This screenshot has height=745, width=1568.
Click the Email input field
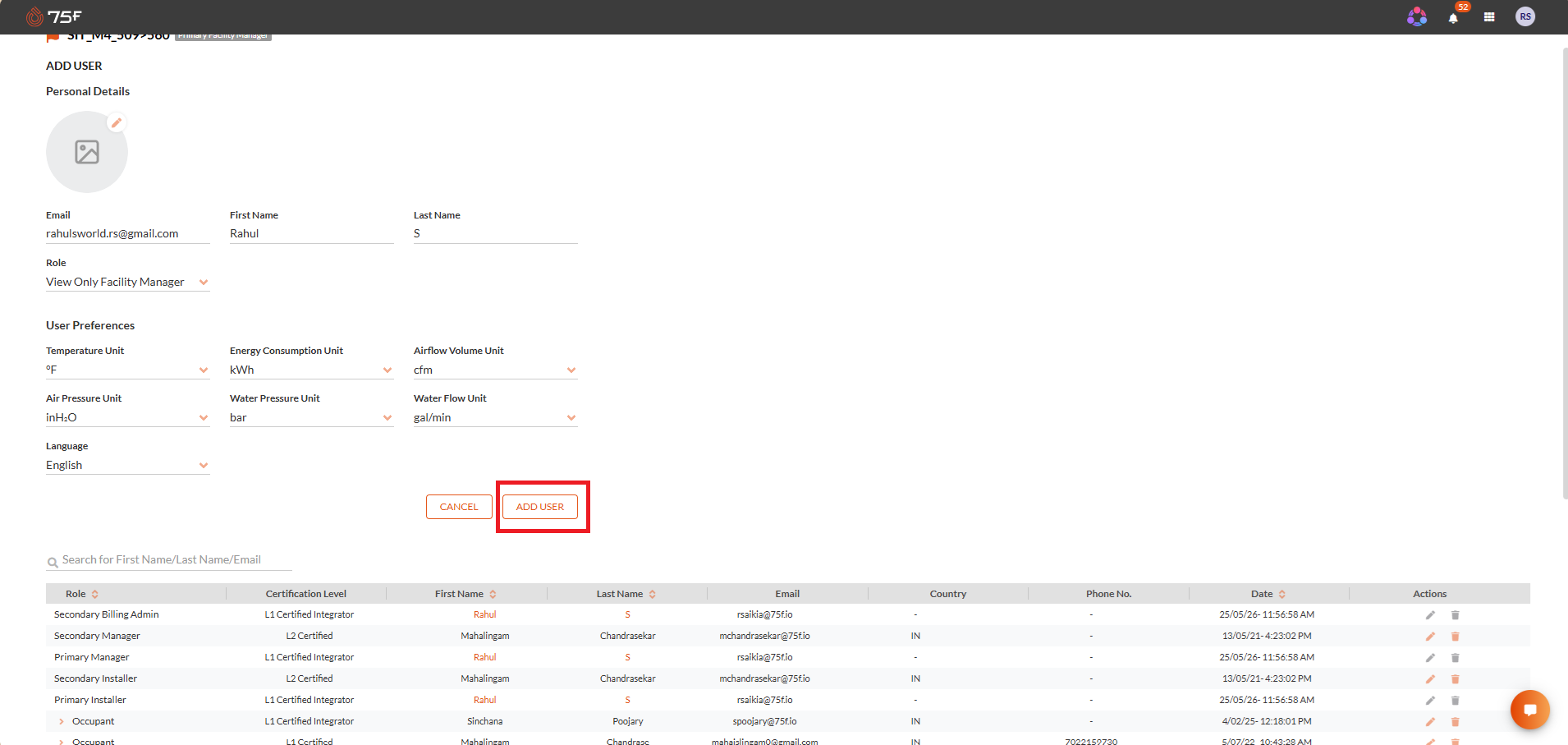(128, 233)
